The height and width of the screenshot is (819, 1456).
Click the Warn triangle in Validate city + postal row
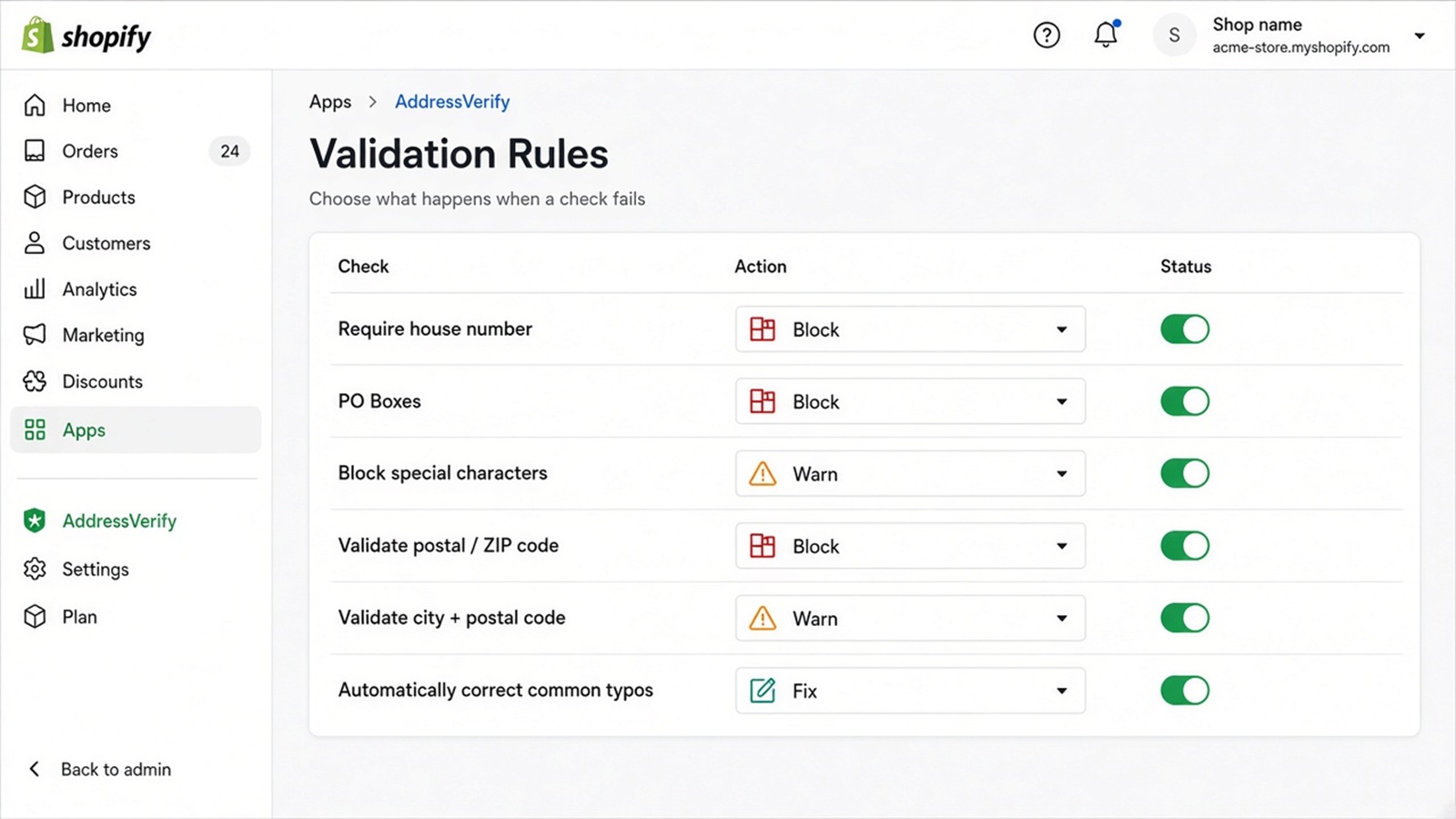click(763, 618)
